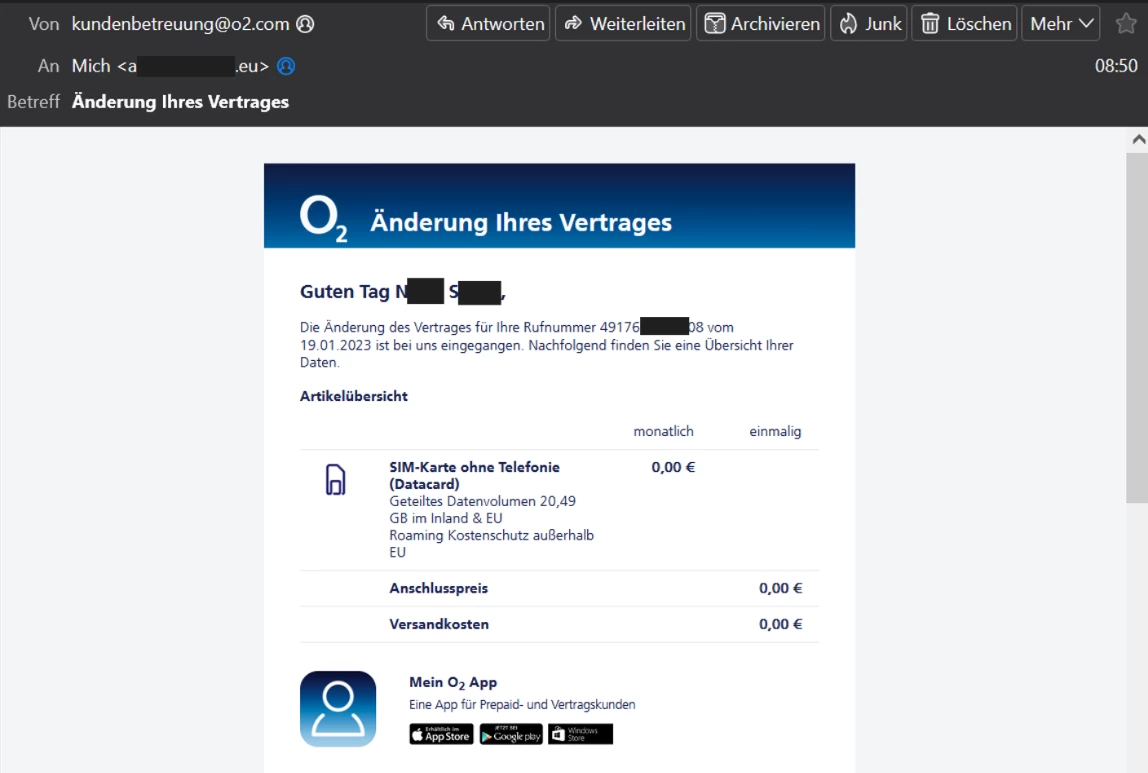Select the Anschlusspreis row label
1148x773 pixels.
point(439,588)
